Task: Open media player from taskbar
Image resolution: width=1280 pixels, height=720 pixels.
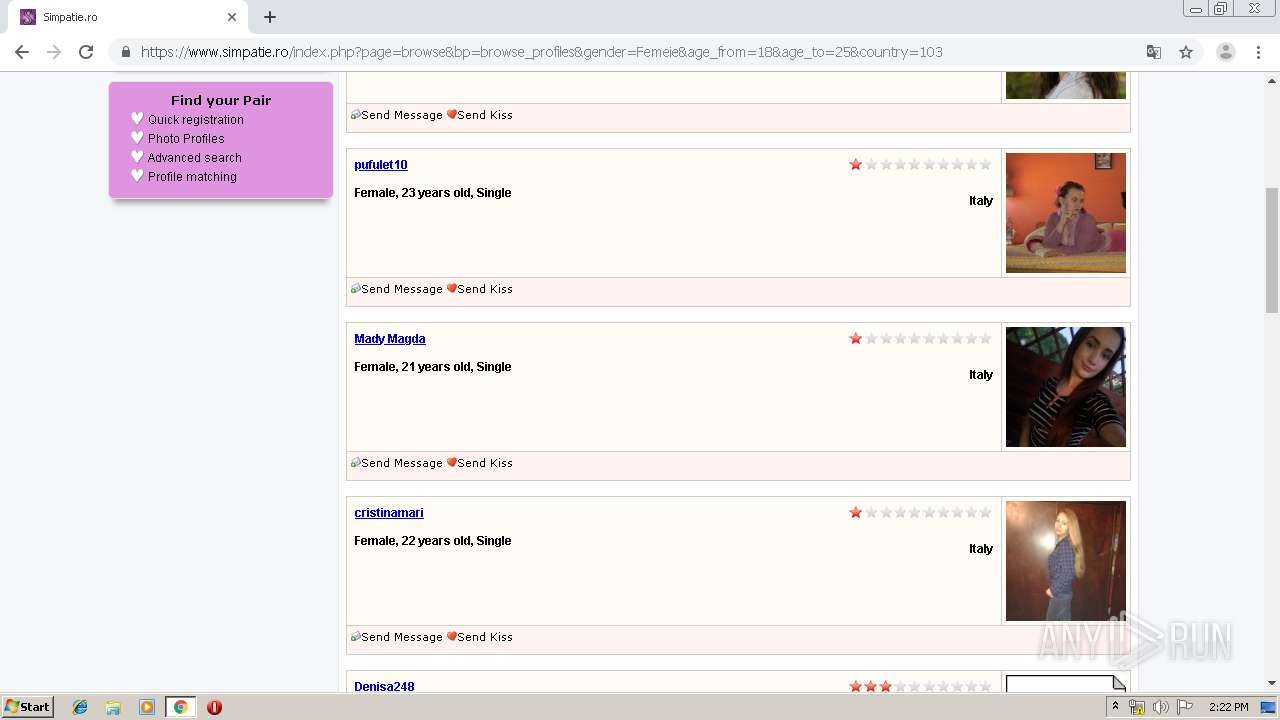Action: pos(146,707)
